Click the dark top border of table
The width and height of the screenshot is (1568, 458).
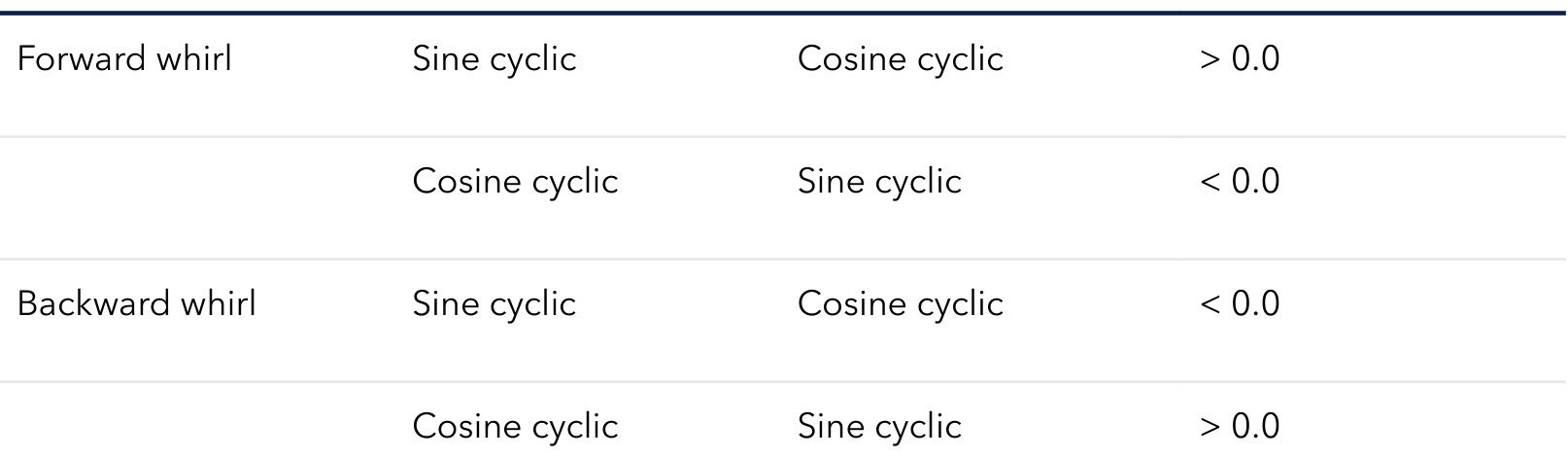783,13
